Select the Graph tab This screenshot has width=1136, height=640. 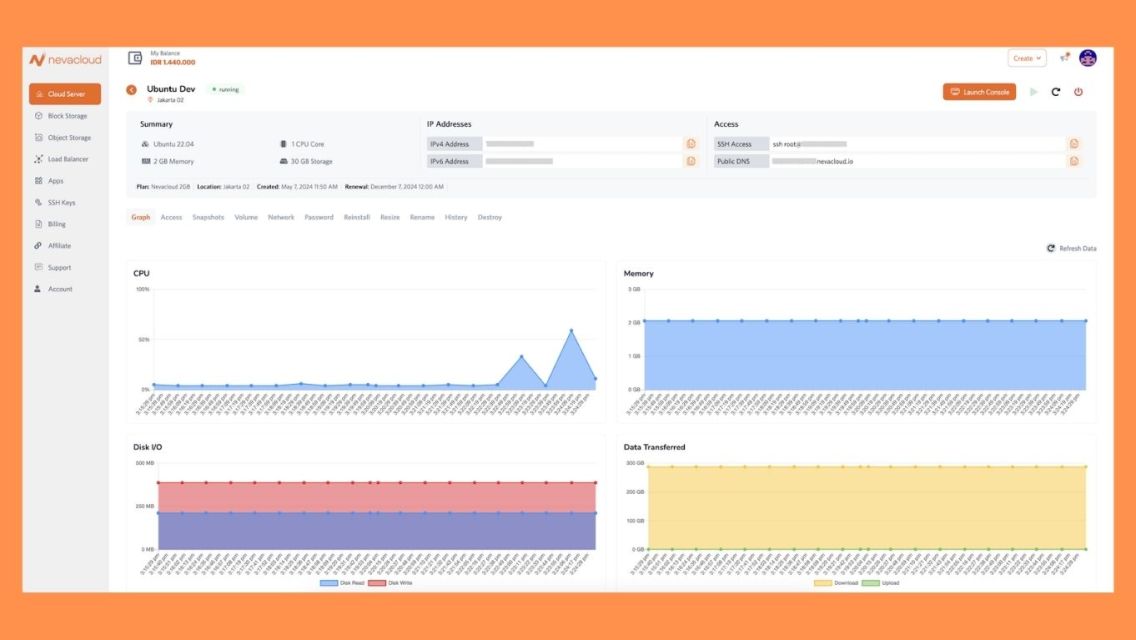coord(141,217)
